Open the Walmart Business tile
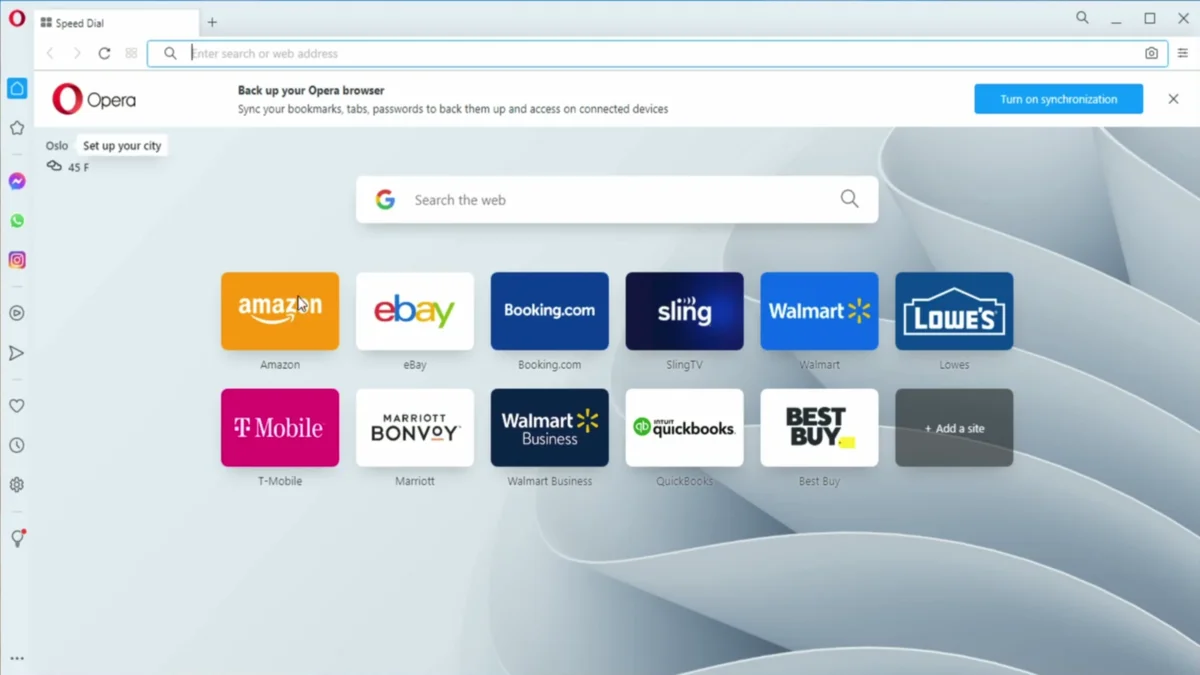The width and height of the screenshot is (1200, 675). point(550,428)
